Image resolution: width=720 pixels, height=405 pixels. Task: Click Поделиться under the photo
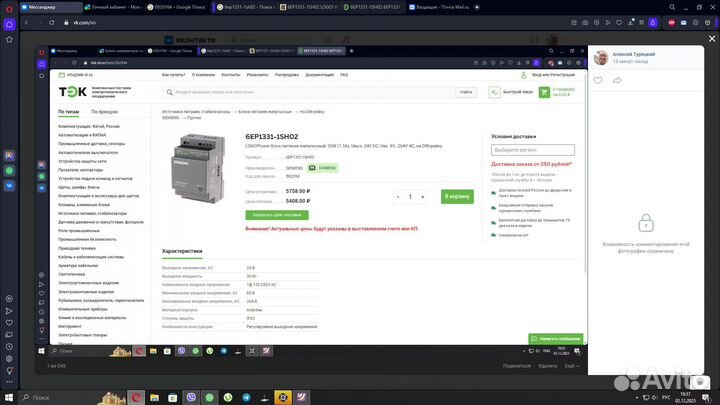tap(517, 366)
